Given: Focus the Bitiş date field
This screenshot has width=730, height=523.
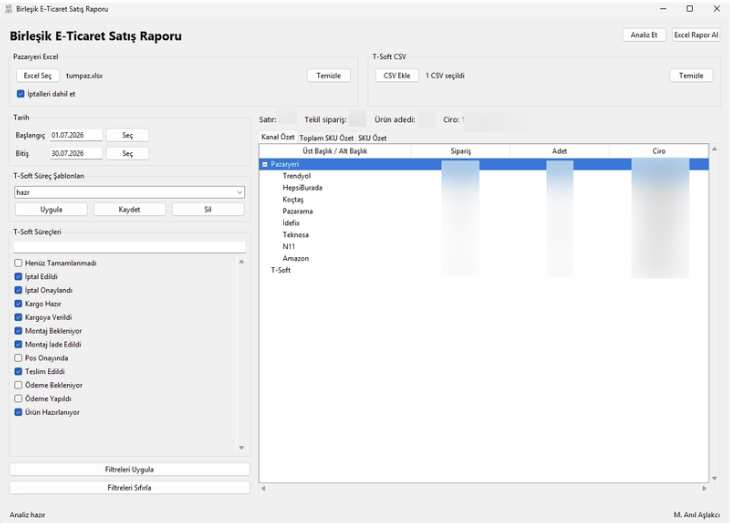Looking at the screenshot, I should [76, 153].
